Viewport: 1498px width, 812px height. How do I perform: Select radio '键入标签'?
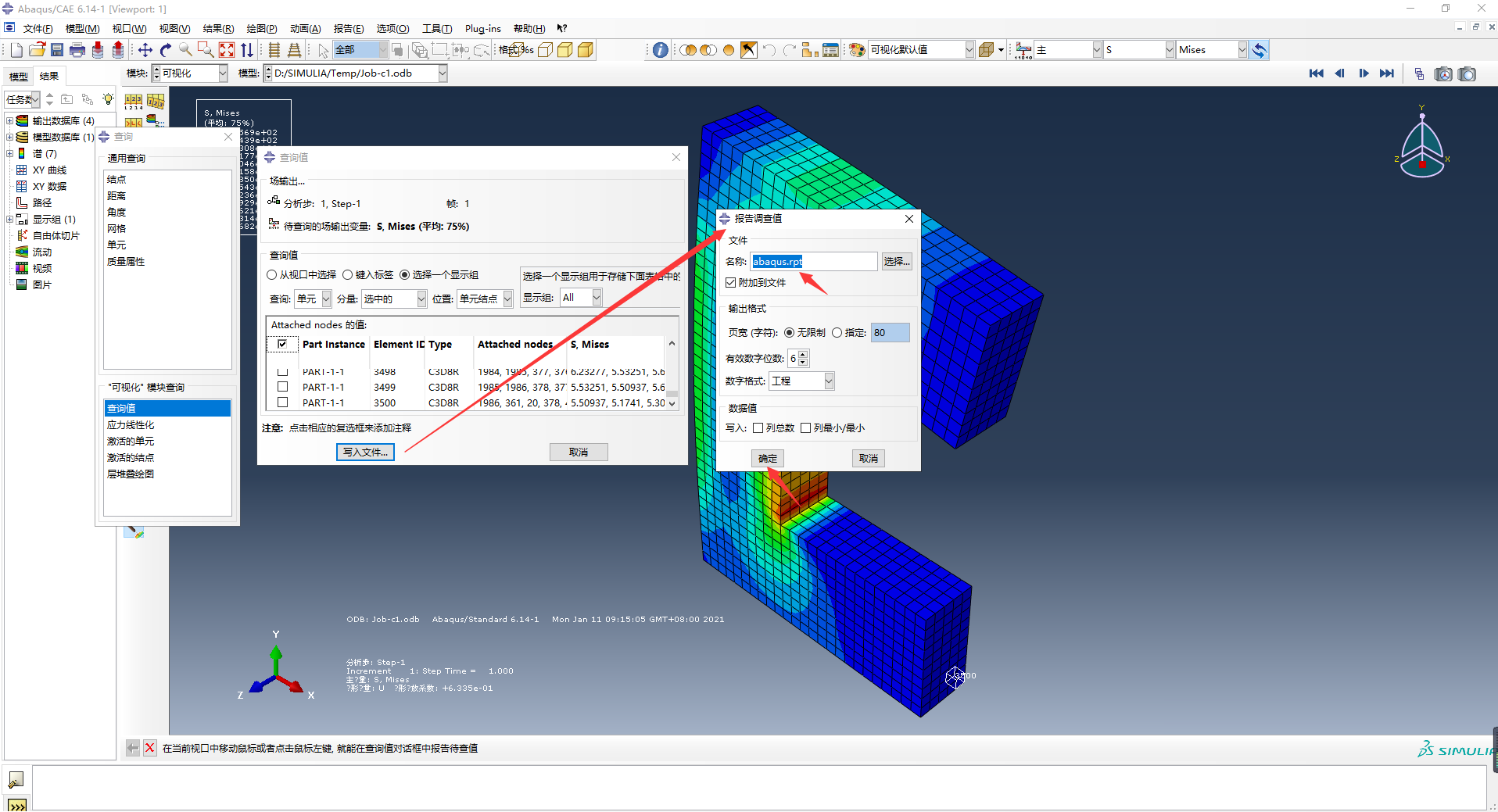[x=348, y=275]
